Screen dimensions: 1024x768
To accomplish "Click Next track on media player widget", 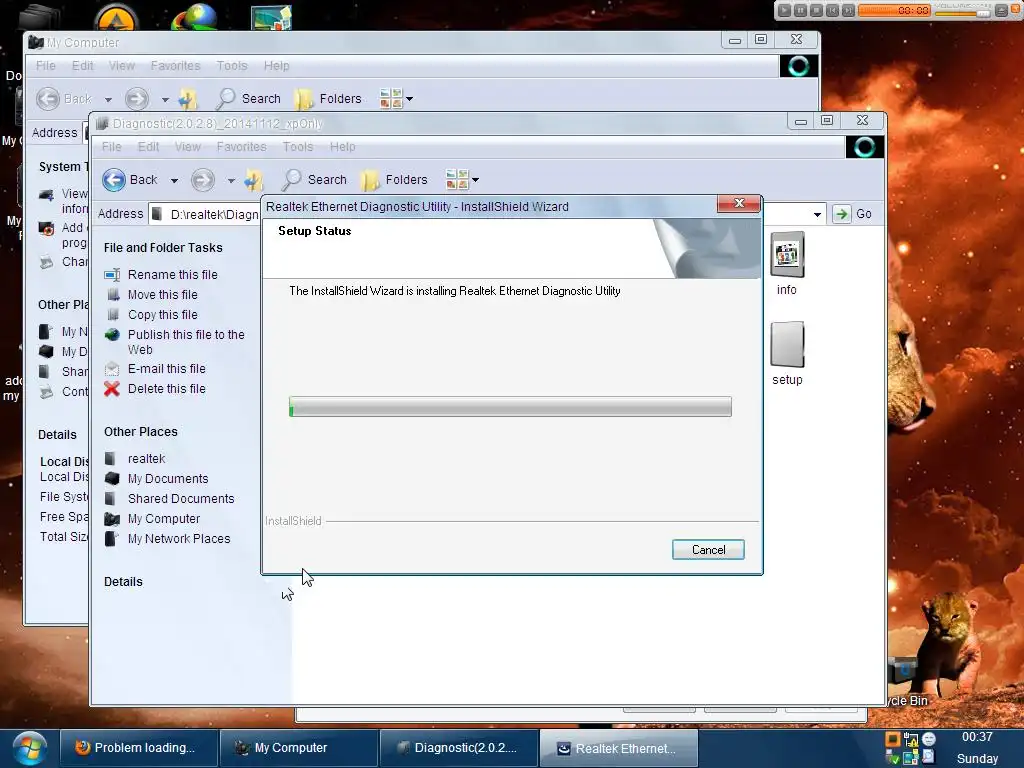I will pyautogui.click(x=848, y=10).
